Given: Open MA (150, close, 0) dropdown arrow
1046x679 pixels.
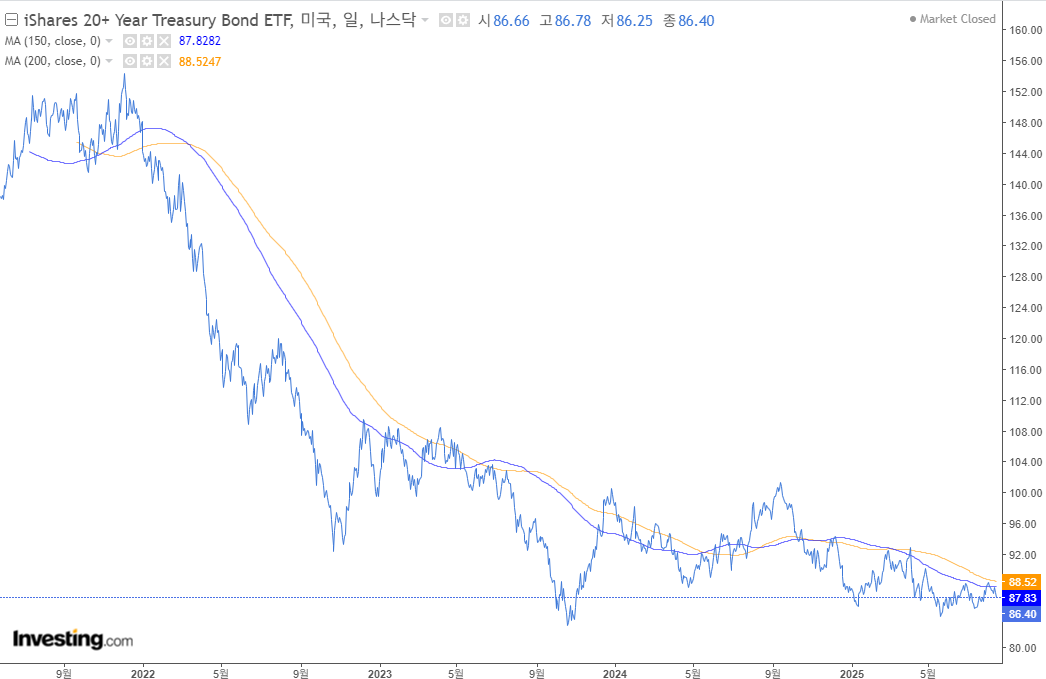Looking at the screenshot, I should [x=109, y=41].
